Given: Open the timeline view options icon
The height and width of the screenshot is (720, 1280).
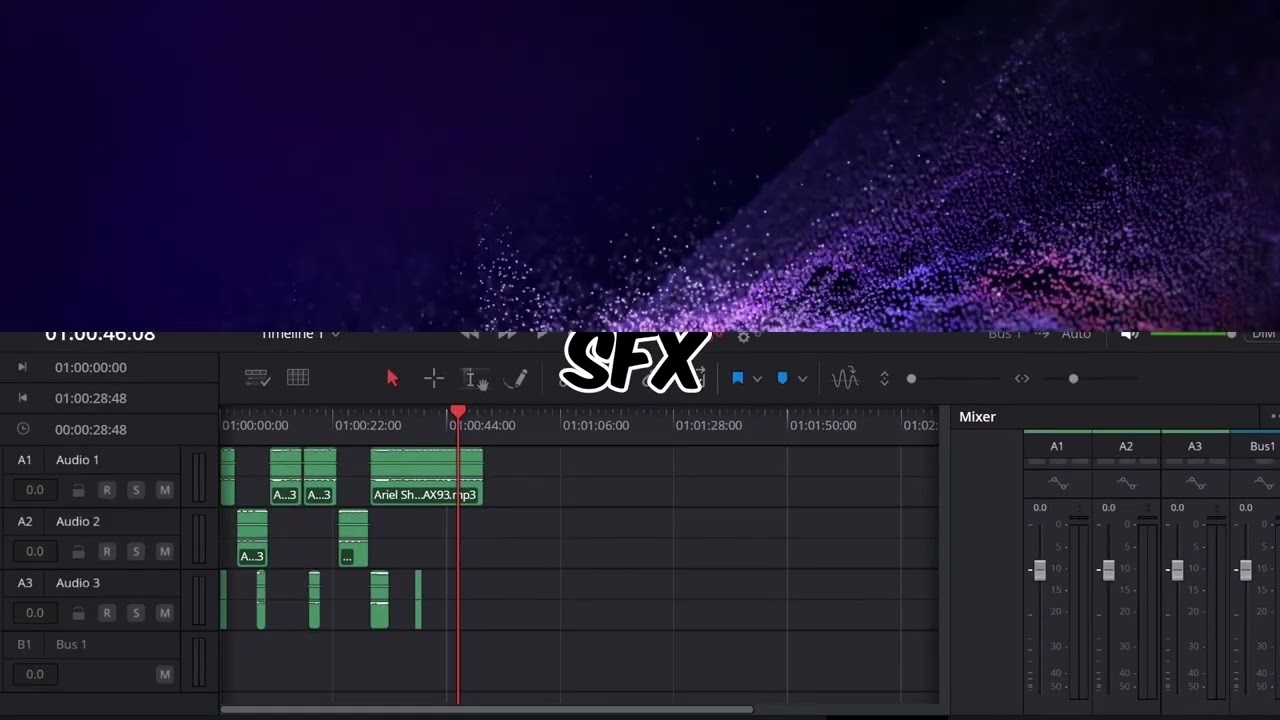Looking at the screenshot, I should click(x=257, y=378).
